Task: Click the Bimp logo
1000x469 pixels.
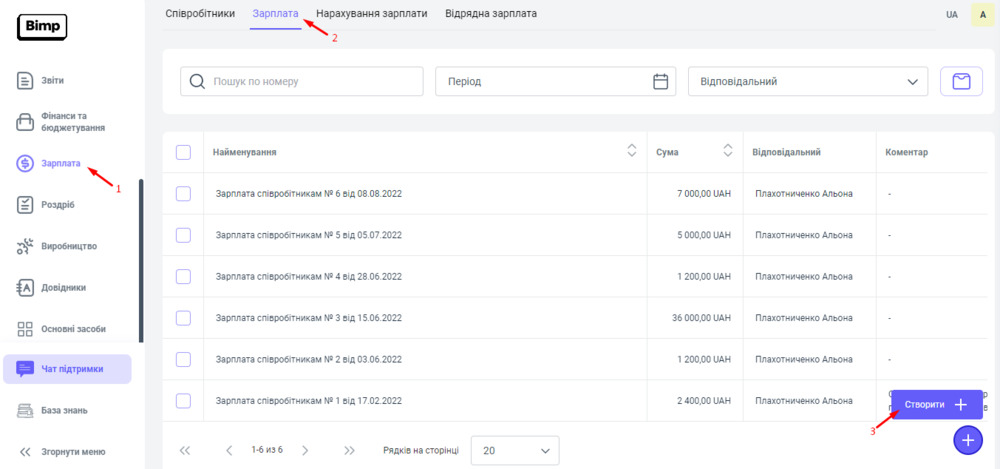Action: click(42, 26)
